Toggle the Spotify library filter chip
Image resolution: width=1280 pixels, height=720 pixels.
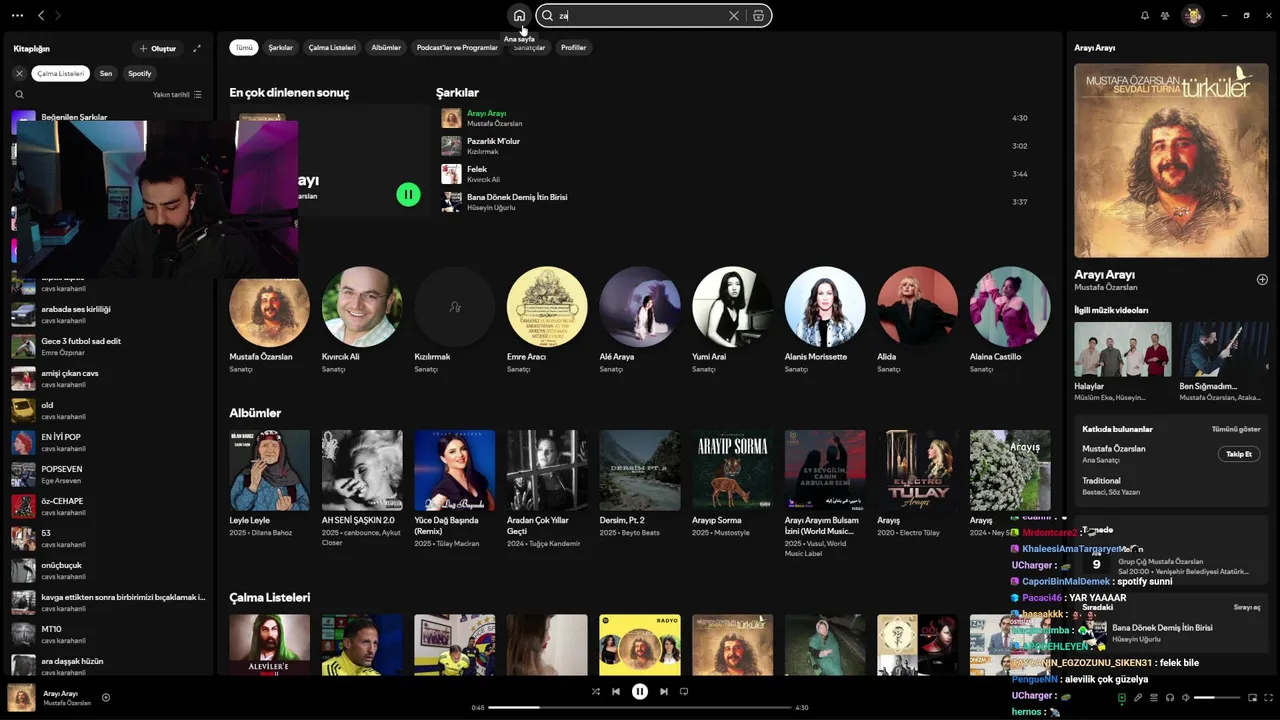(x=140, y=73)
